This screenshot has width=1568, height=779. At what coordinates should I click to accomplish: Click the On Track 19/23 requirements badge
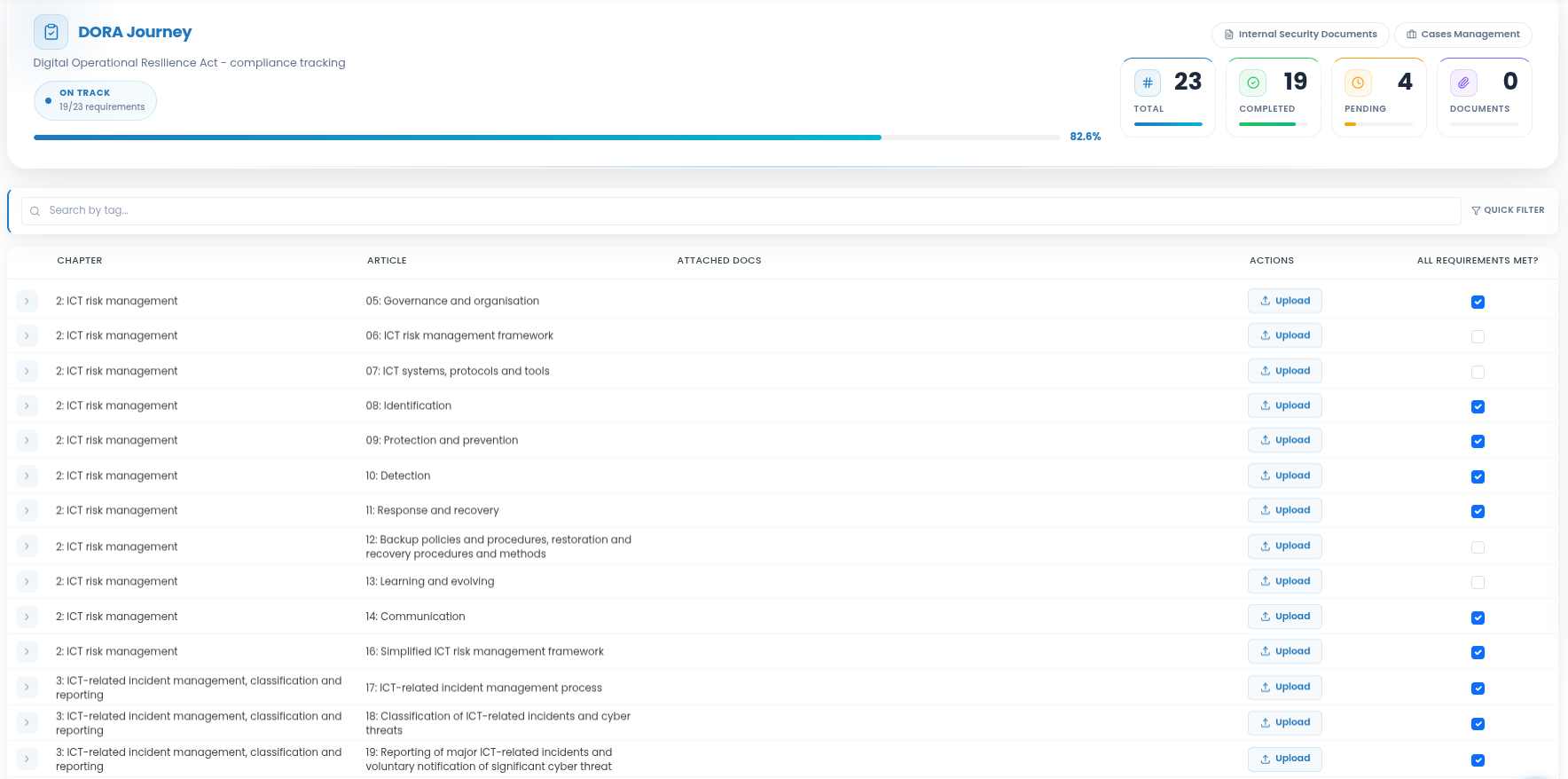[x=95, y=100]
